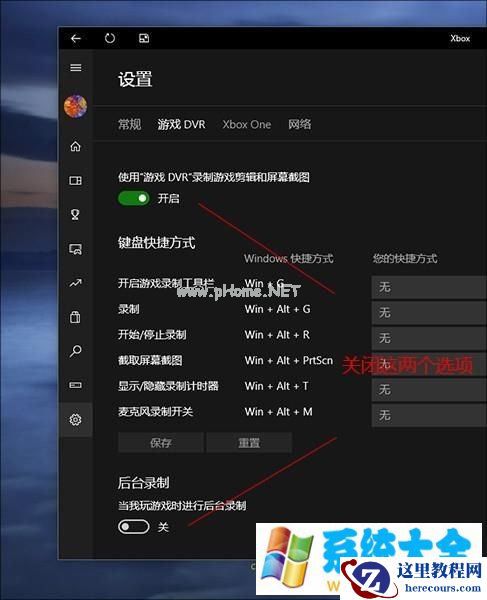This screenshot has width=487, height=600.
Task: Open the My Games sidebar icon
Action: pos(75,180)
